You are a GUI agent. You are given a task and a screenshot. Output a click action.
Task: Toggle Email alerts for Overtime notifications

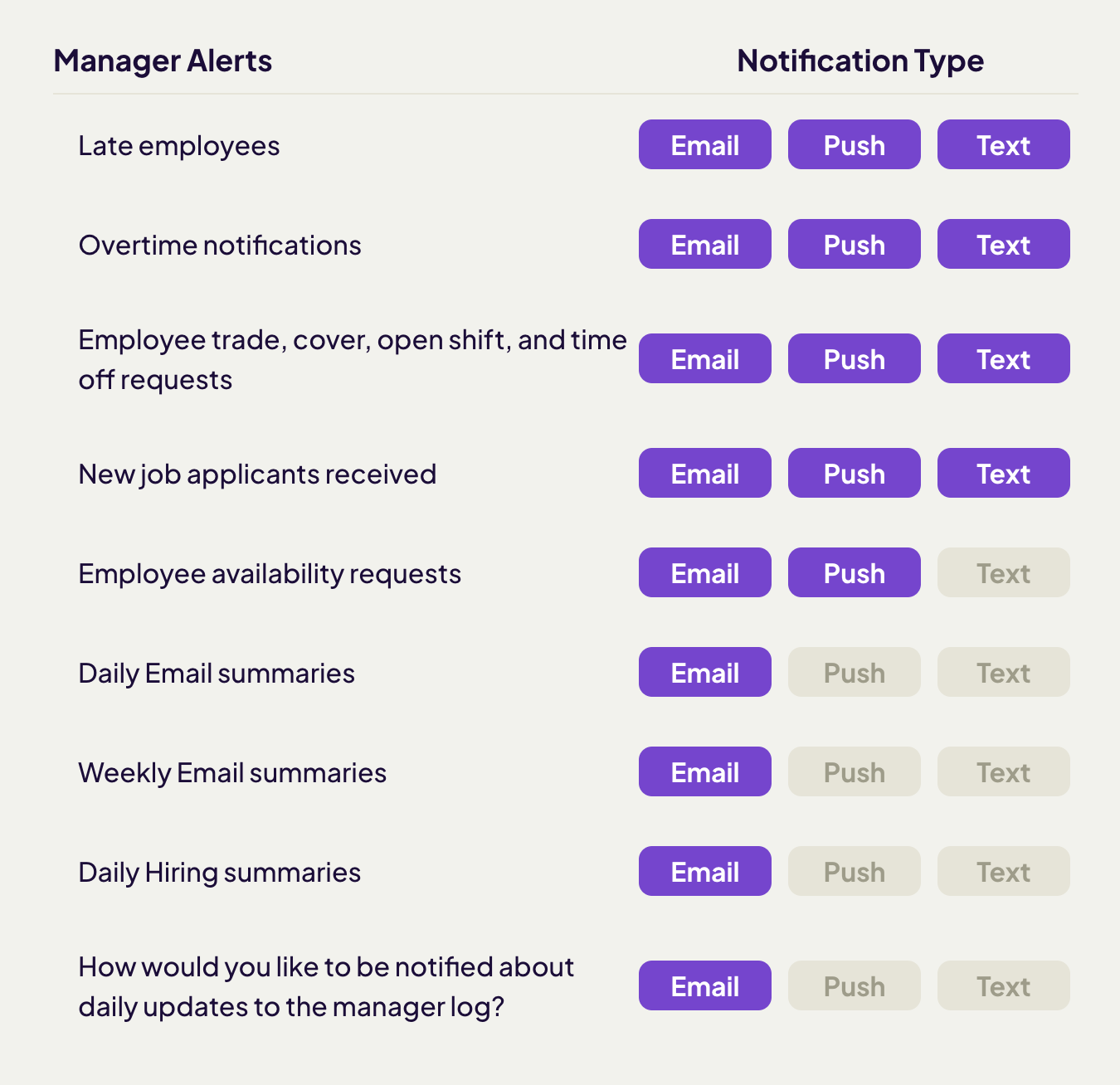coord(704,244)
